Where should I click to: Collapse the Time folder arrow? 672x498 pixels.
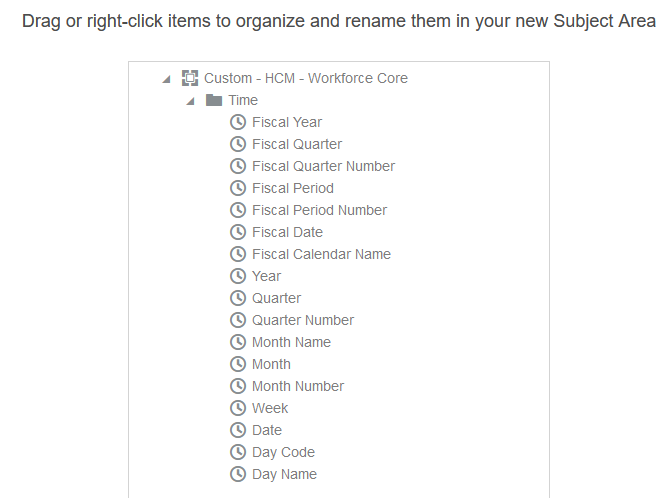(x=190, y=101)
